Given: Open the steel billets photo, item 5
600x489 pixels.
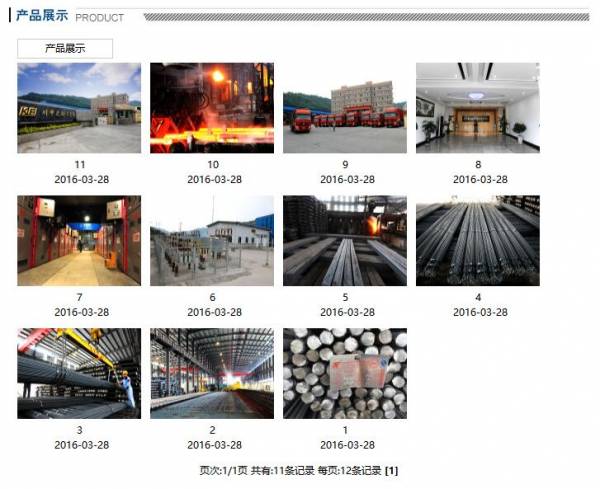Looking at the screenshot, I should [345, 241].
